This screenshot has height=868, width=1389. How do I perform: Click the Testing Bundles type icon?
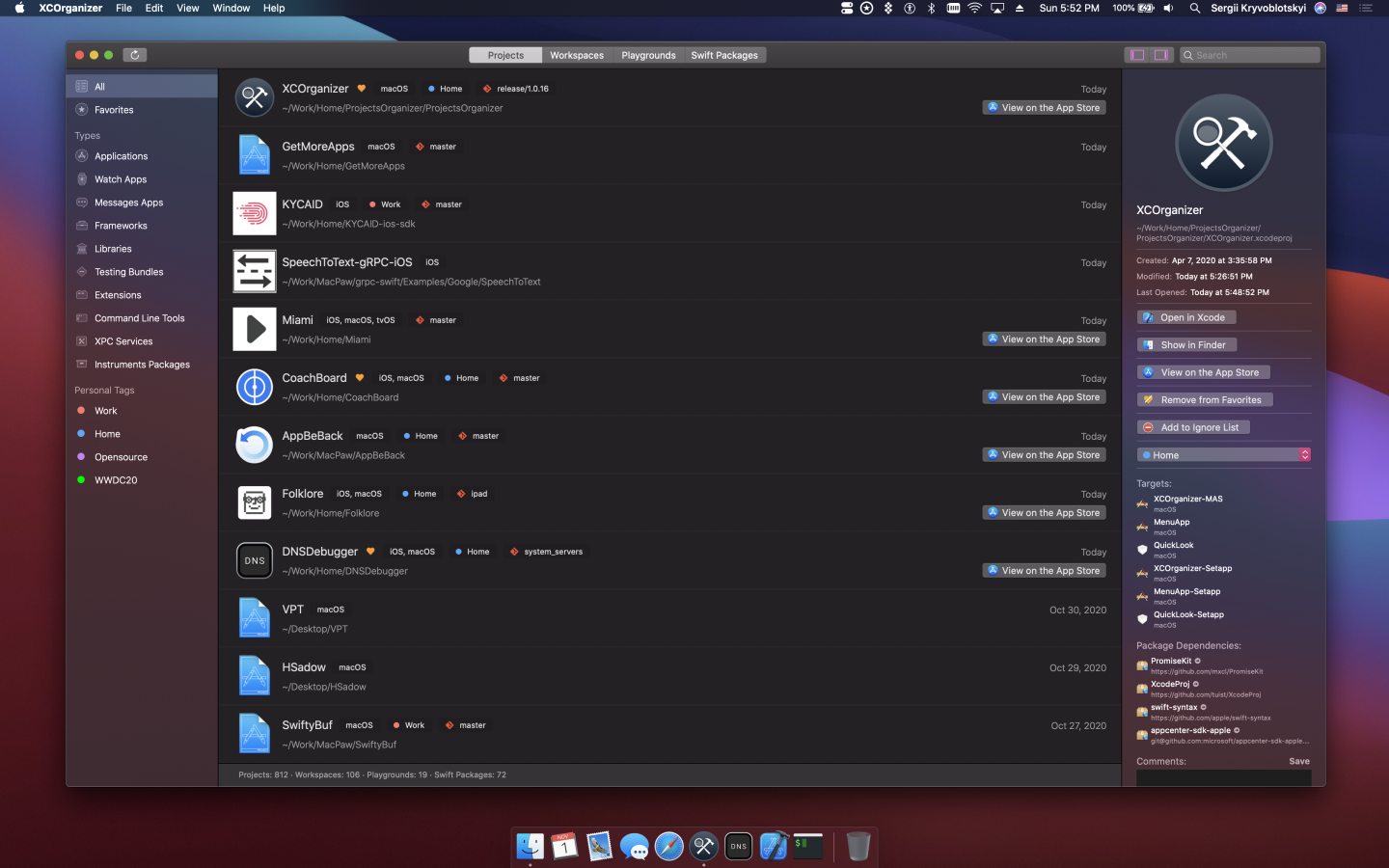pos(82,272)
